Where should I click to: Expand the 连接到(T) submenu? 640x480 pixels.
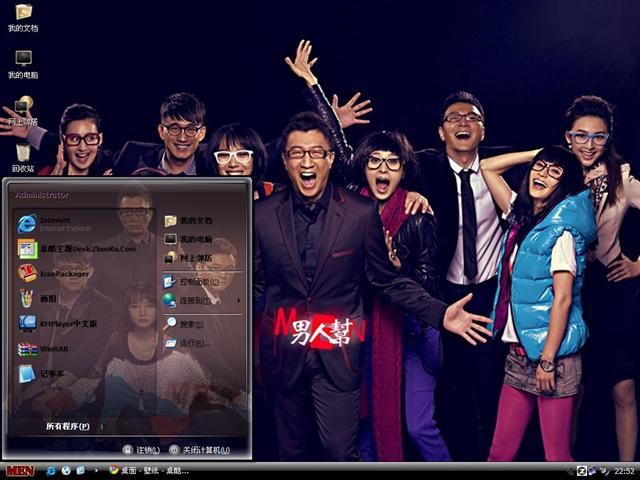202,300
